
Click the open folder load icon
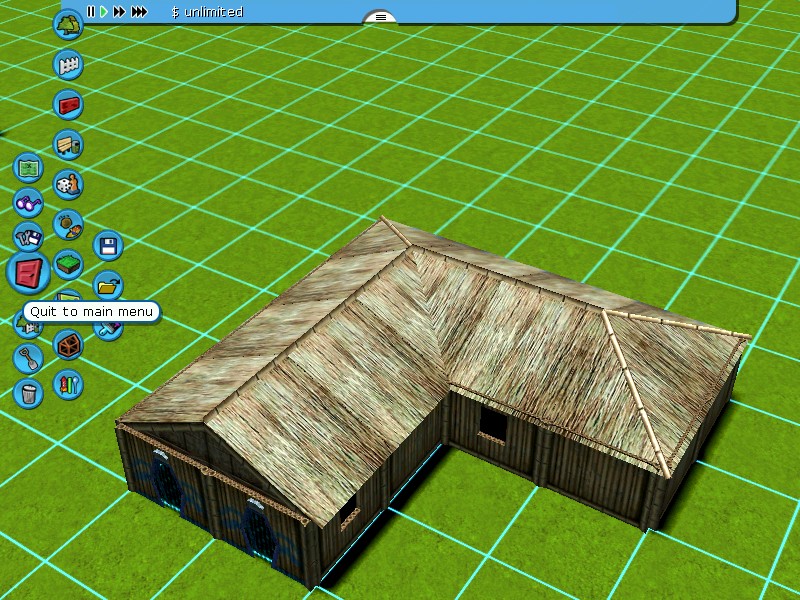(107, 285)
